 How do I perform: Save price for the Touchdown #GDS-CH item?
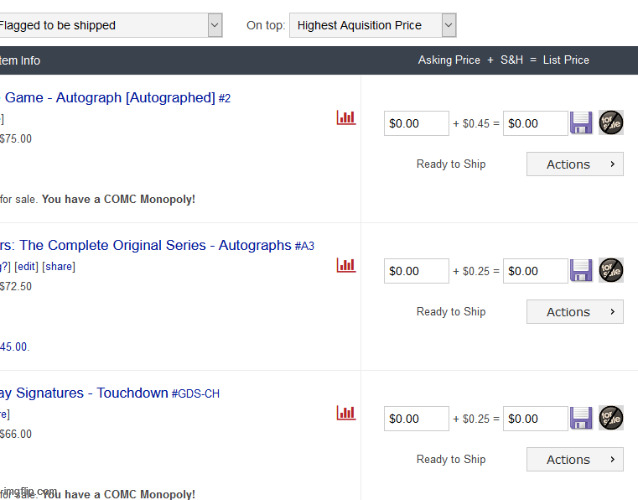[x=581, y=418]
